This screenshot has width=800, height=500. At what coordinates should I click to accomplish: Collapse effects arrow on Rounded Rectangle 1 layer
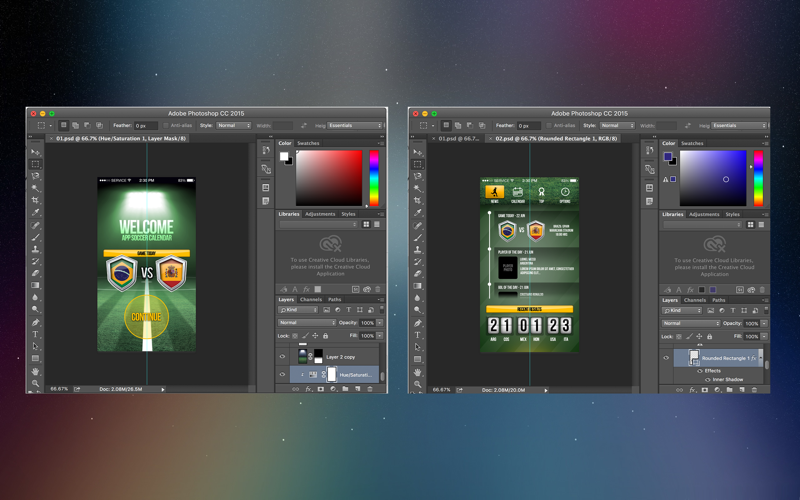(760, 358)
